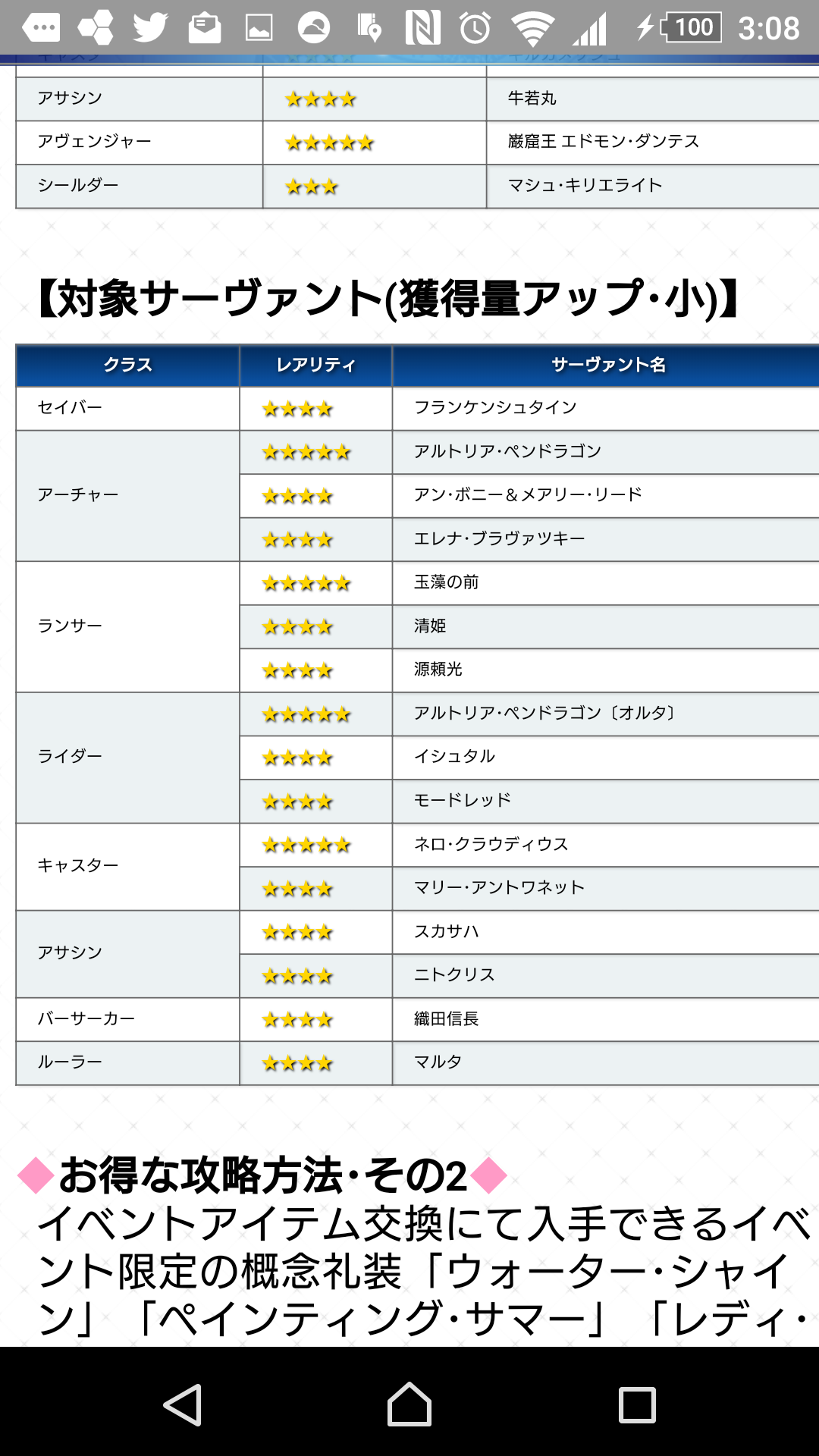Select the フランケンシュタイン servant name cell
Screen dimensions: 819x1456
[495, 408]
